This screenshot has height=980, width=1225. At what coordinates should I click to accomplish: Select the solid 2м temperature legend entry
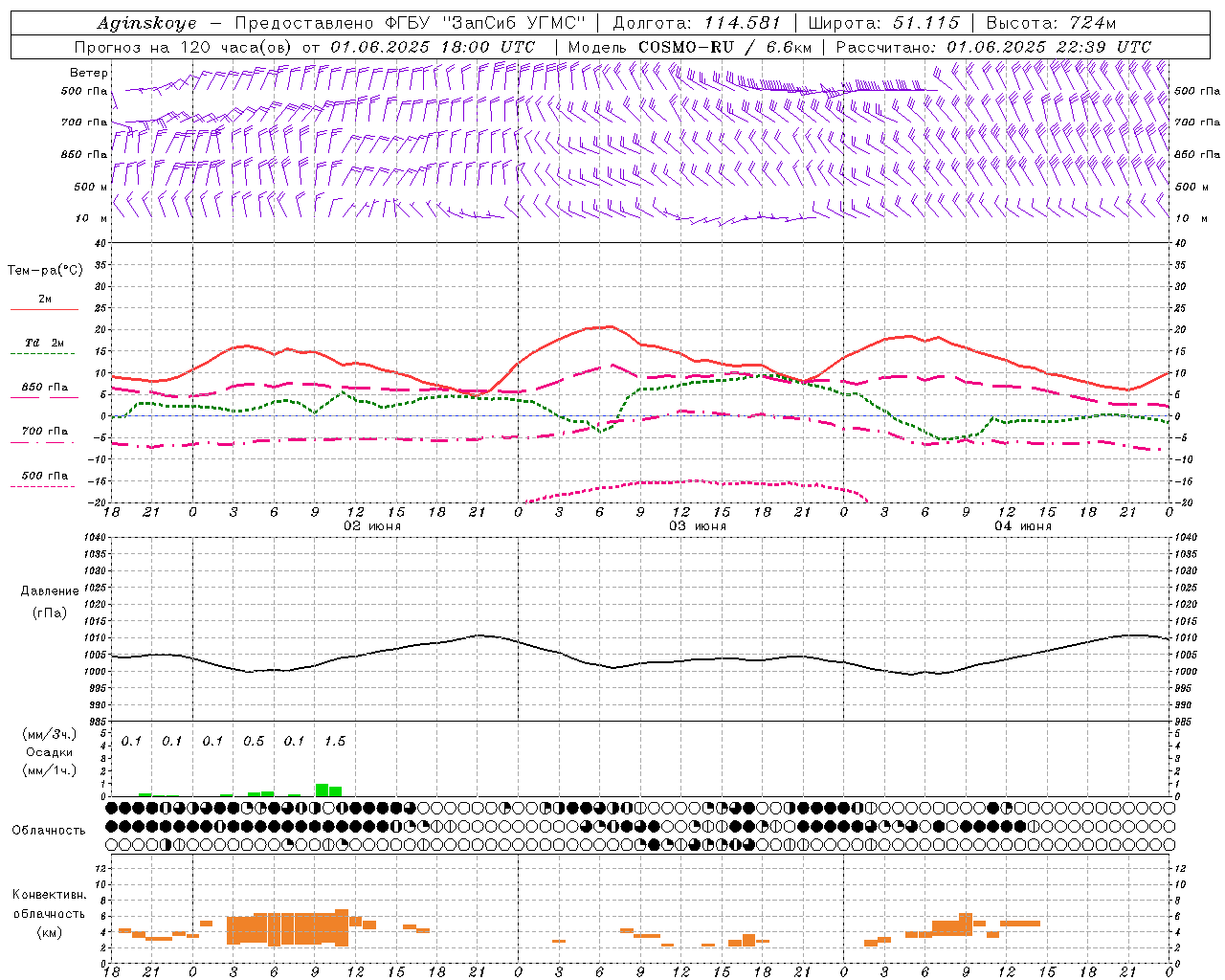pyautogui.click(x=44, y=302)
